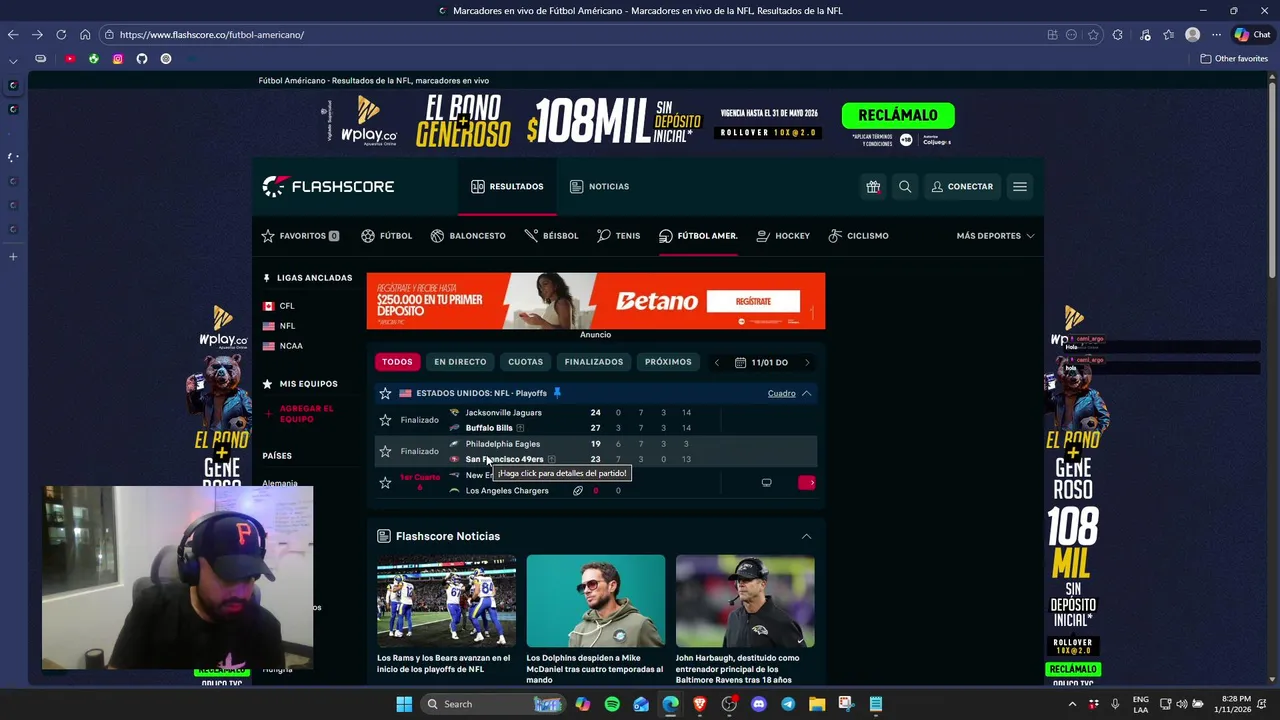Click the info icon next to Buffalo Bills
Screen dimensions: 1280x720
[520, 428]
